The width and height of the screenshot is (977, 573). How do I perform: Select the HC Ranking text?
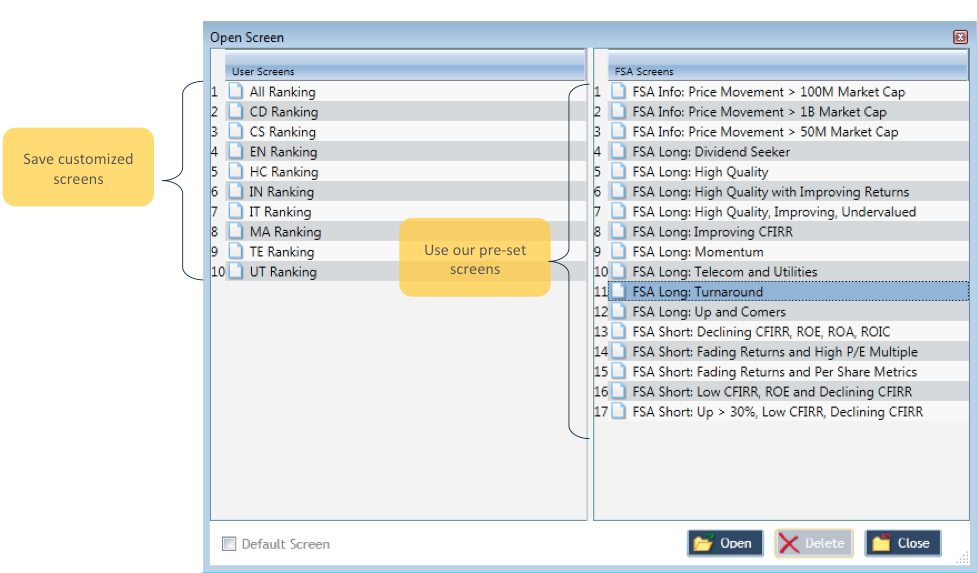pyautogui.click(x=284, y=172)
